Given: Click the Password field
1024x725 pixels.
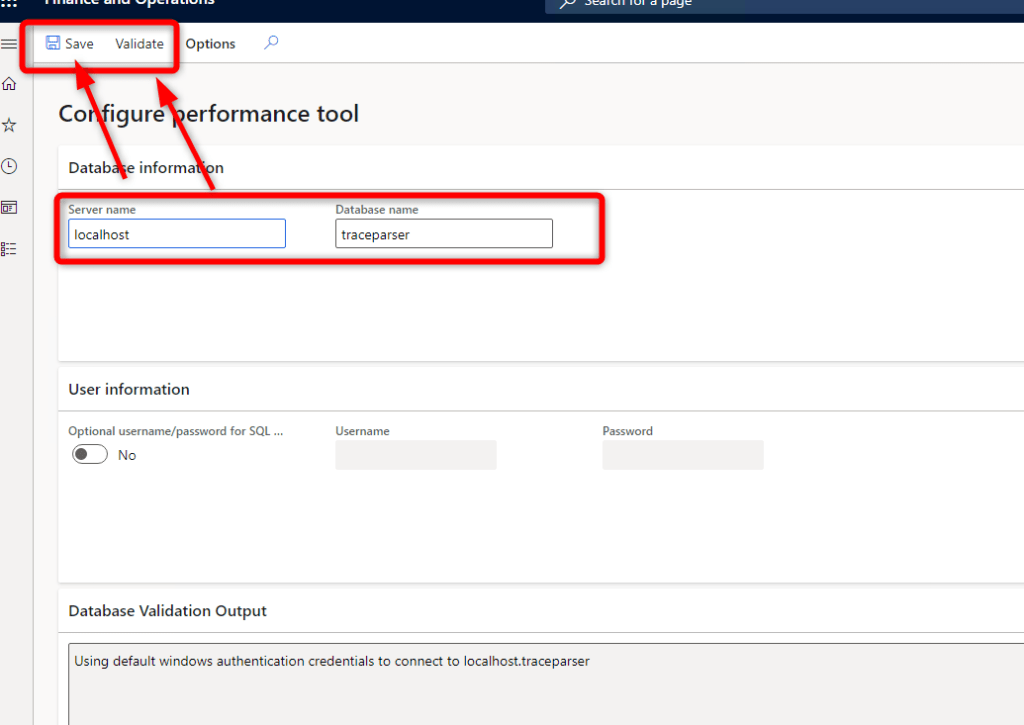Looking at the screenshot, I should click(x=683, y=455).
